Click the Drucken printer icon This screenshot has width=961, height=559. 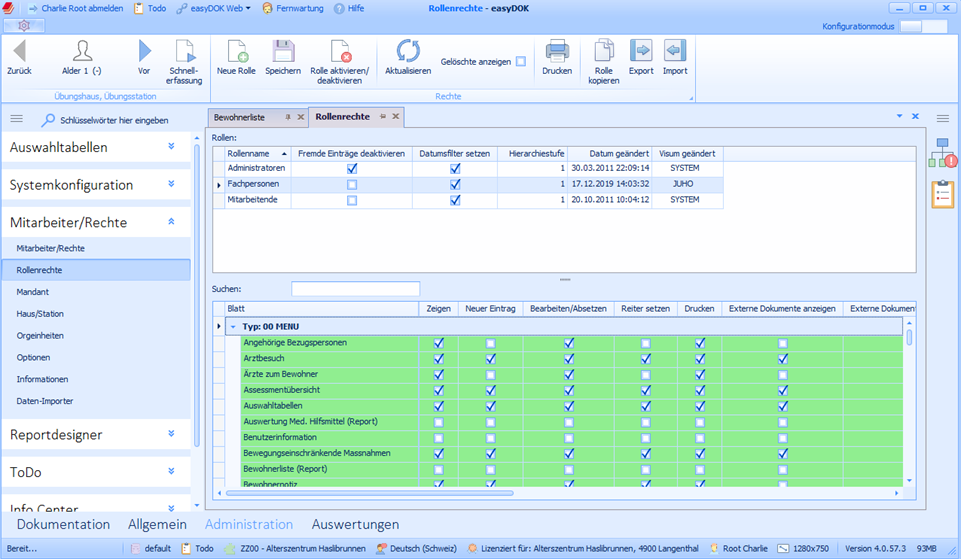[x=557, y=51]
